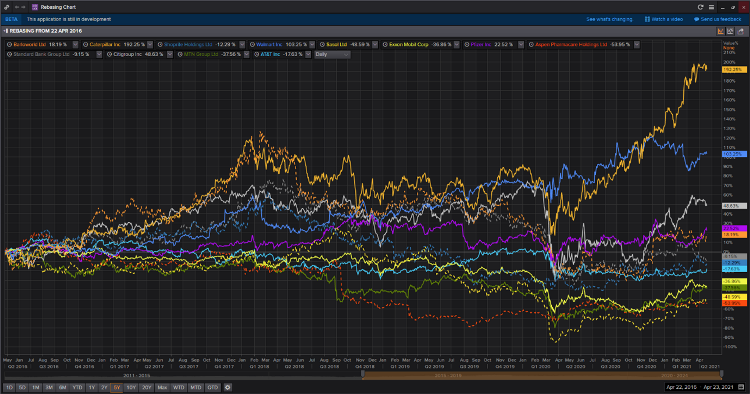Select the 5D time range
750x394 pixels.
[x=22, y=387]
